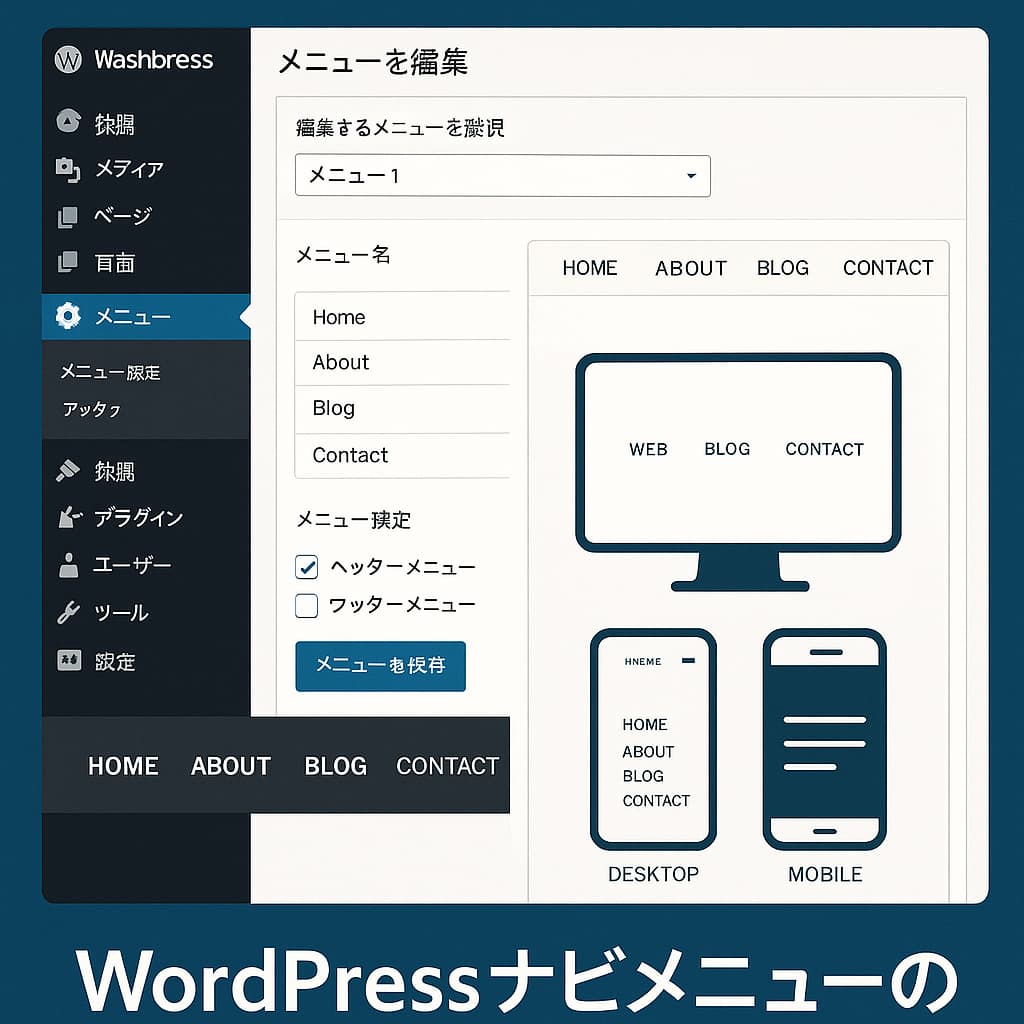
Task: Open 設定 in the sidebar
Action: pos(115,662)
